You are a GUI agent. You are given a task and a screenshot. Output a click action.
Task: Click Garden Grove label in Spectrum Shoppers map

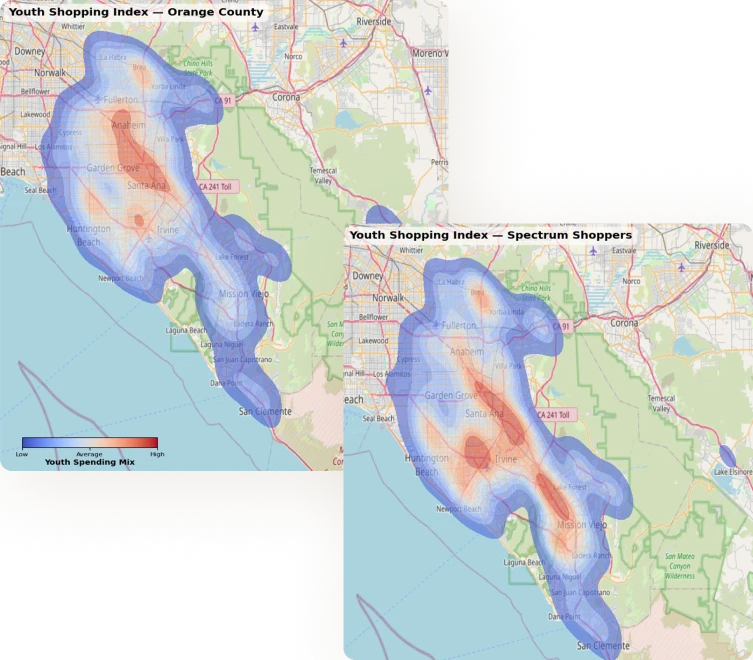click(451, 395)
